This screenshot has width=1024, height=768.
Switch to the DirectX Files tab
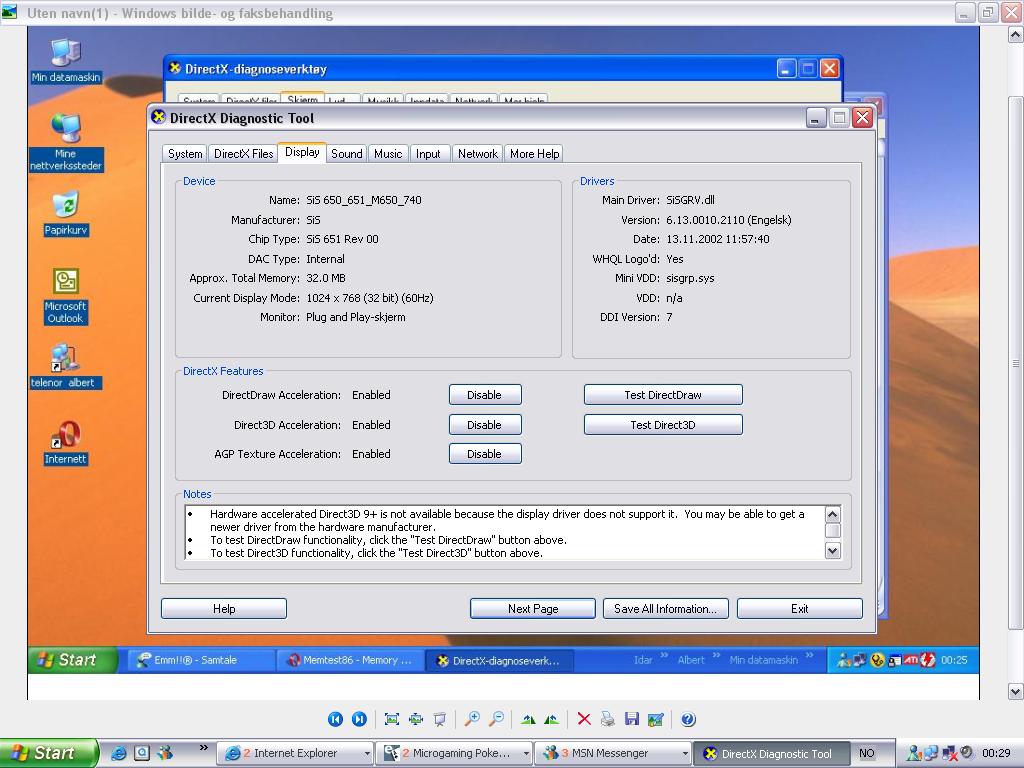(244, 153)
